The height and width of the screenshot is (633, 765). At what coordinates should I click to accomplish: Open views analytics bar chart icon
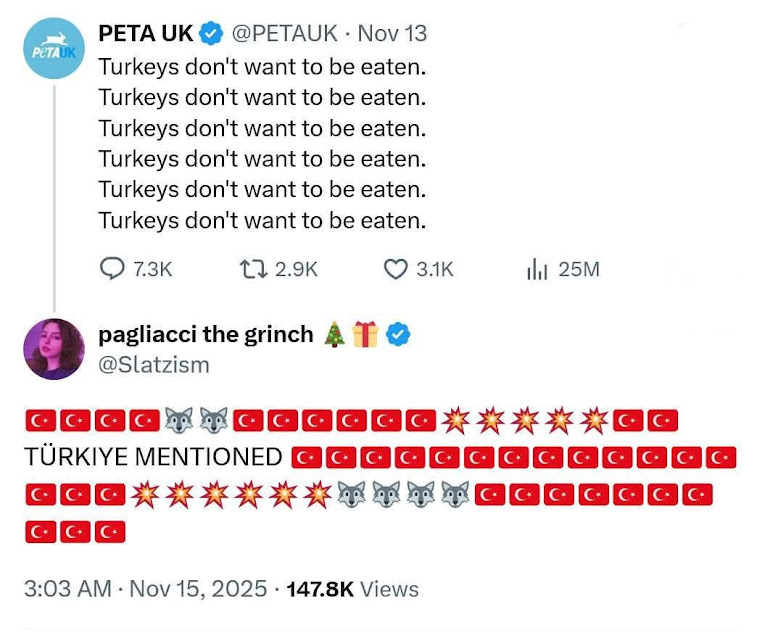click(x=538, y=269)
